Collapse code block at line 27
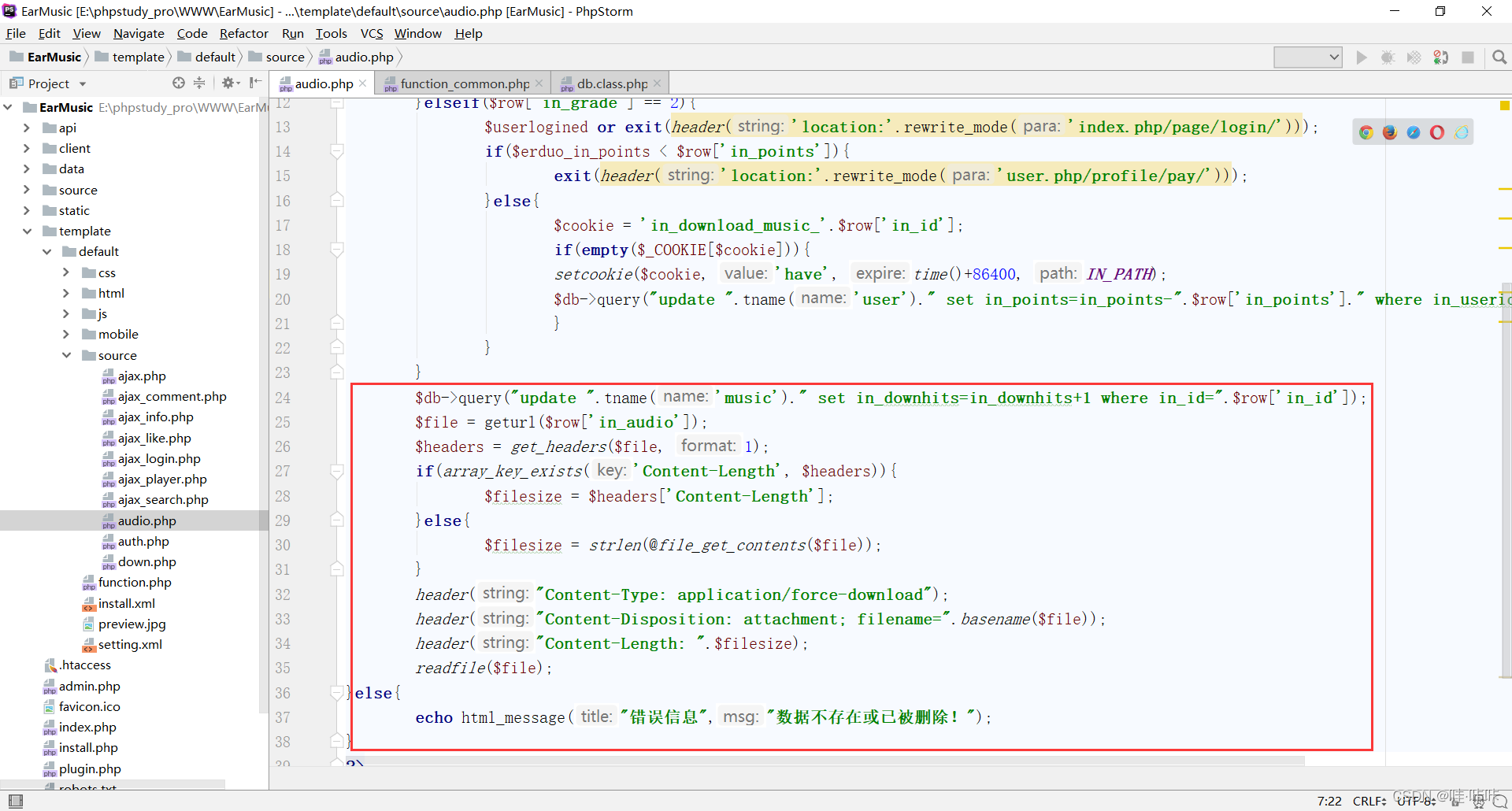 tap(337, 471)
